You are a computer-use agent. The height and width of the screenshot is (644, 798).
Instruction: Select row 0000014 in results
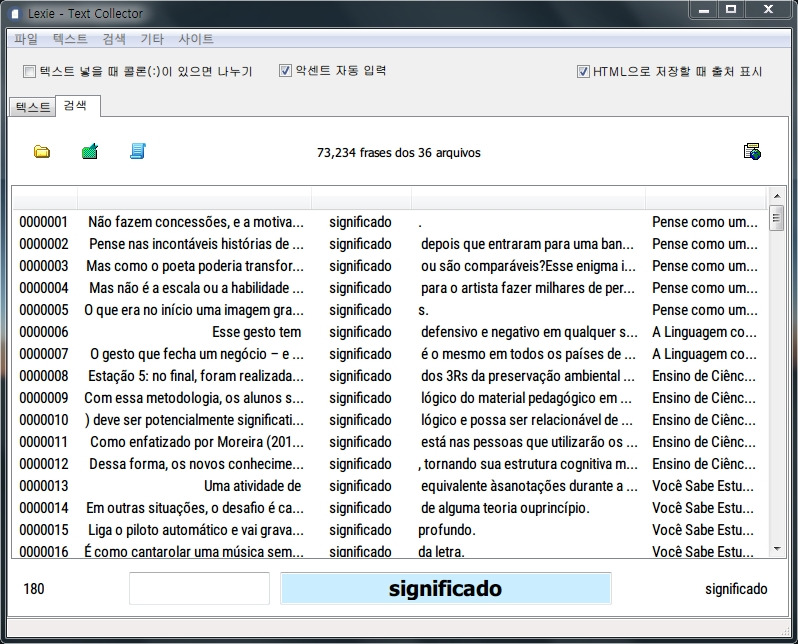389,508
